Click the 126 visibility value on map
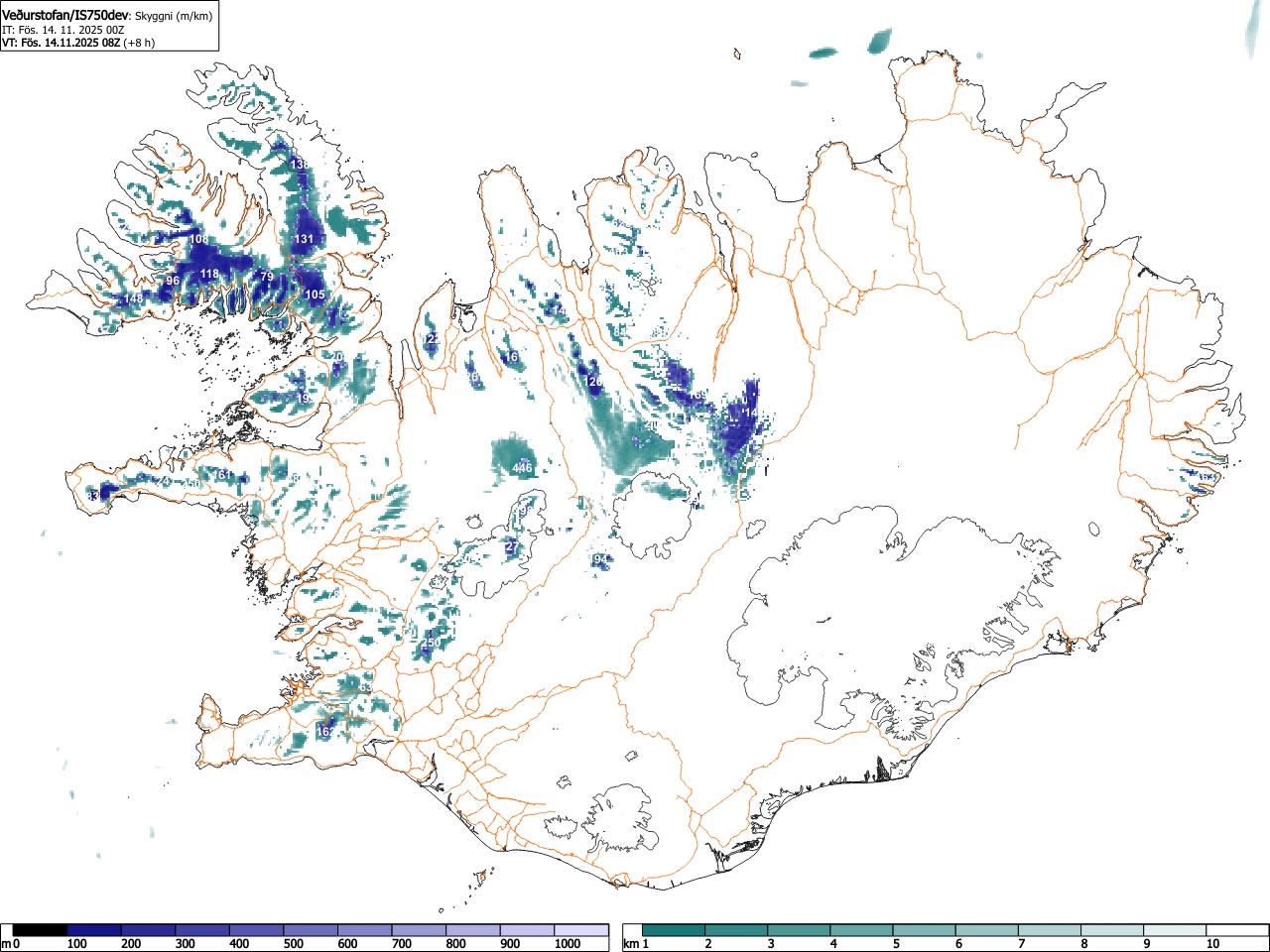Screen dimensions: 1270x952 pyautogui.click(x=593, y=382)
